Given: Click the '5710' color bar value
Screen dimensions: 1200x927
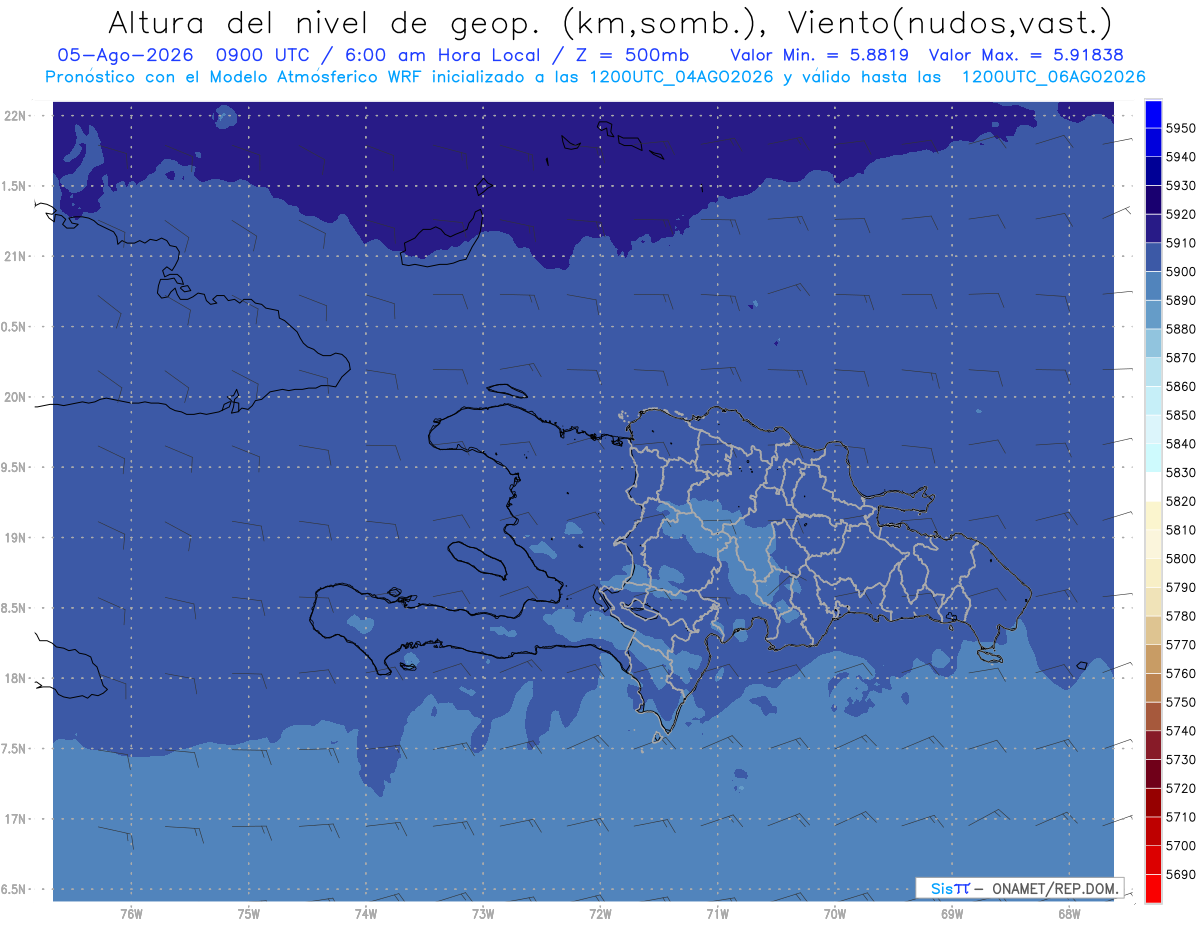Looking at the screenshot, I should point(1181,817).
